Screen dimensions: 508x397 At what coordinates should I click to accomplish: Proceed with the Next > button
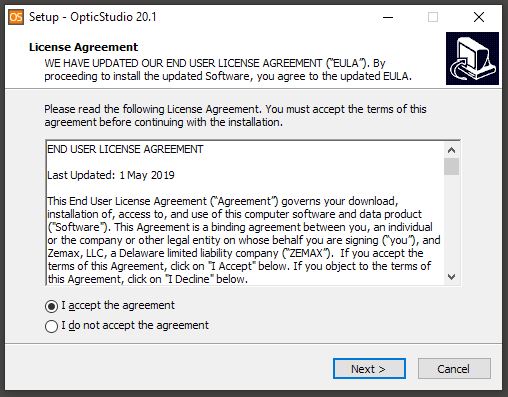pos(369,369)
